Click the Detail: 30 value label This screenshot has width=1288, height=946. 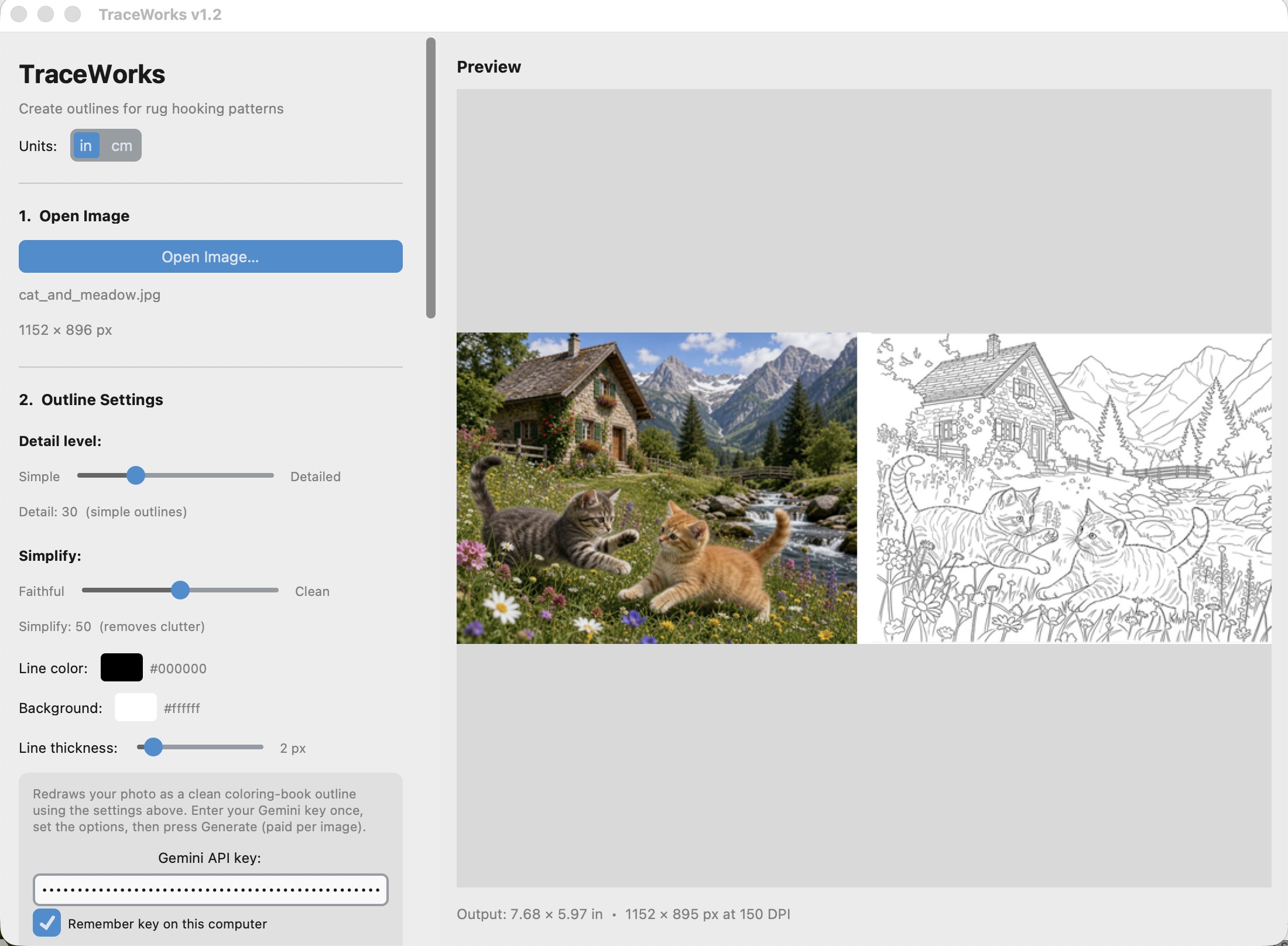[x=103, y=512]
